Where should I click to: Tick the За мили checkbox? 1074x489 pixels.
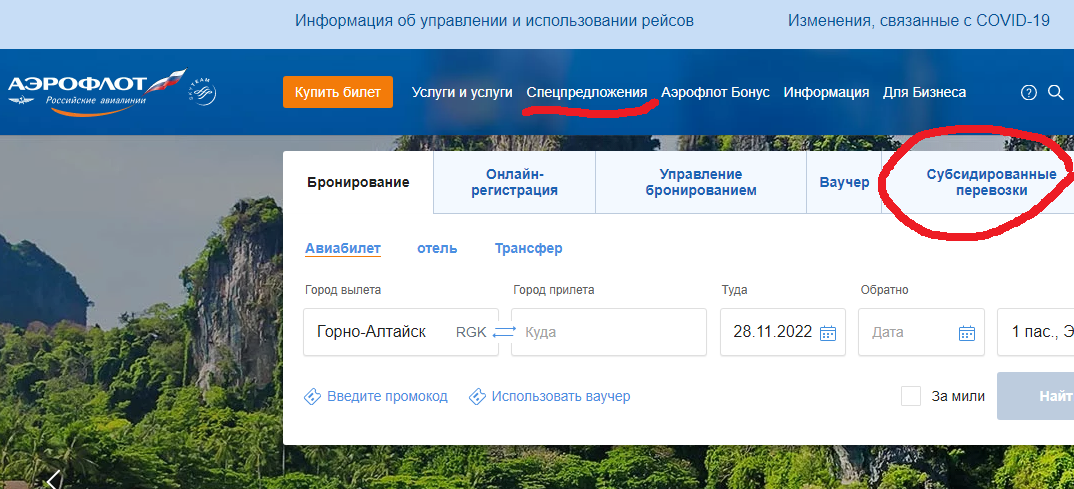(x=911, y=396)
